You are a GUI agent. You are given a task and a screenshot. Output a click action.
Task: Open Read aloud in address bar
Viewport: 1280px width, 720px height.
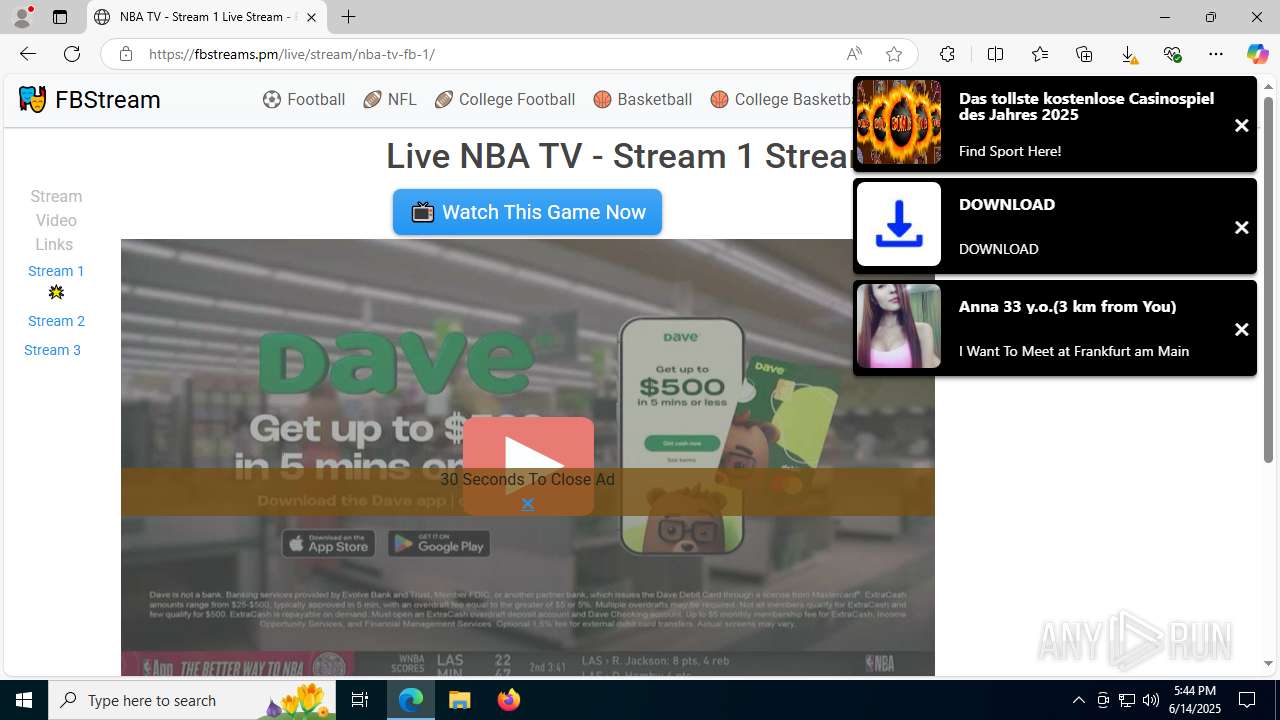[x=854, y=54]
